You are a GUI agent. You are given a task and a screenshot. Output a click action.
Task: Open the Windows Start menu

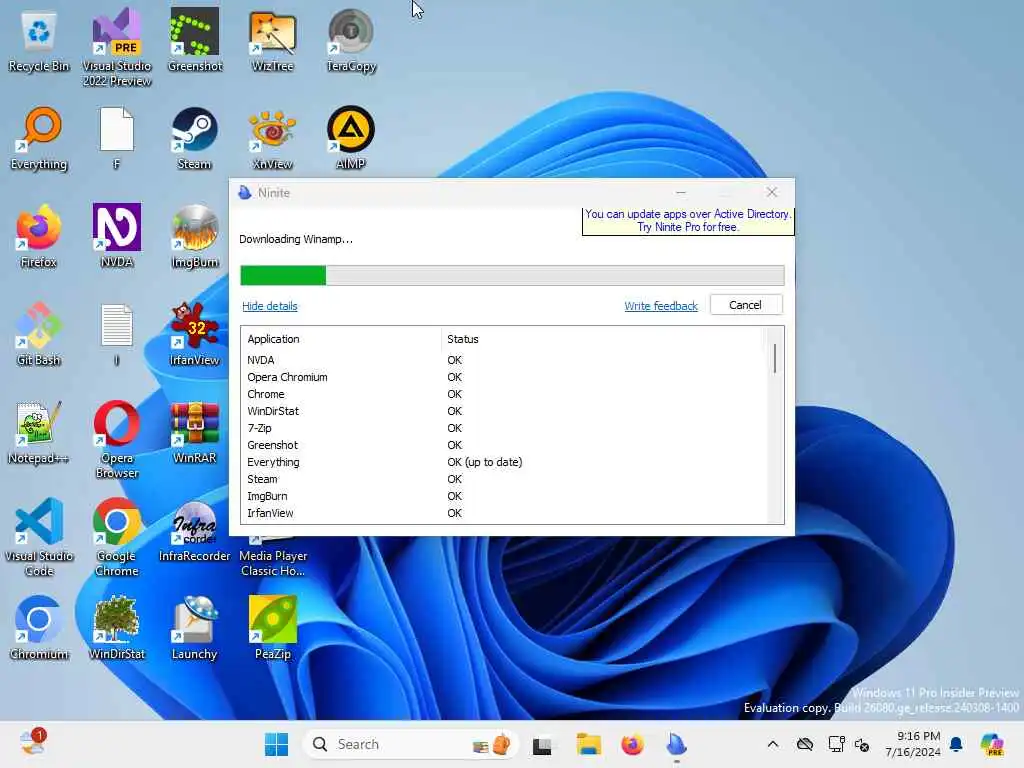click(x=276, y=744)
